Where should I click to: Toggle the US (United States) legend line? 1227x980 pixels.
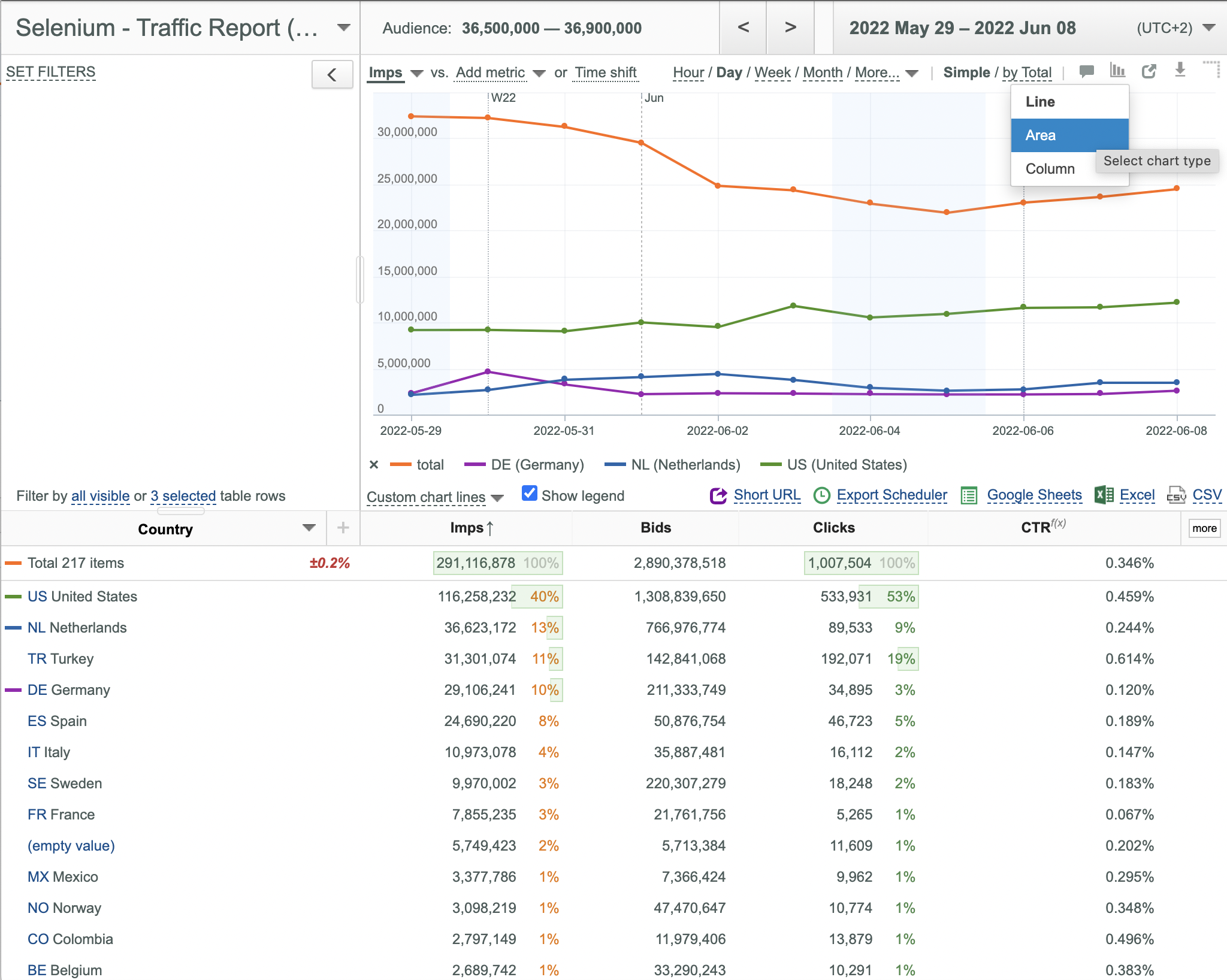pyautogui.click(x=833, y=465)
